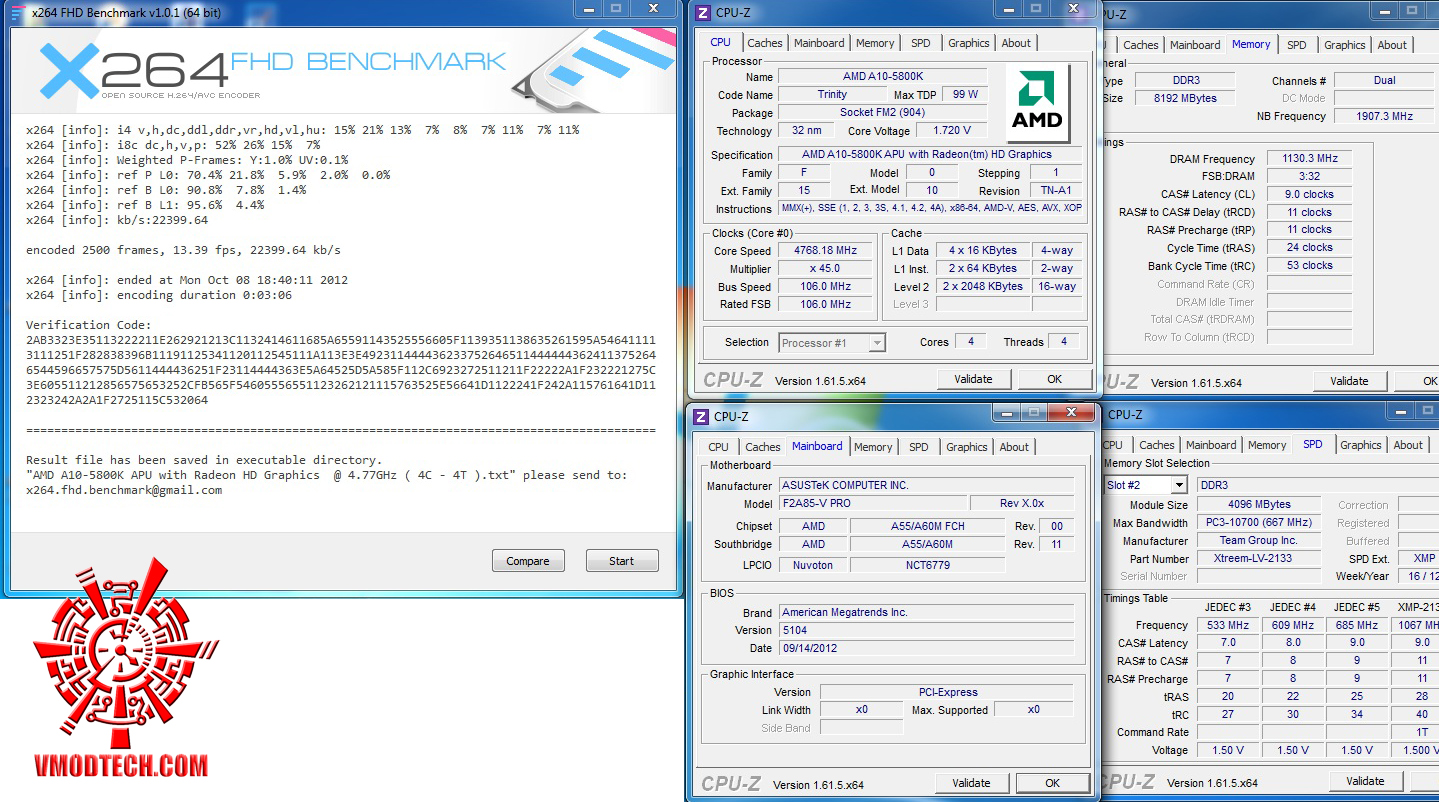The height and width of the screenshot is (802, 1439).
Task: Go to SPD tab in CPU-Z processor window
Action: point(920,43)
